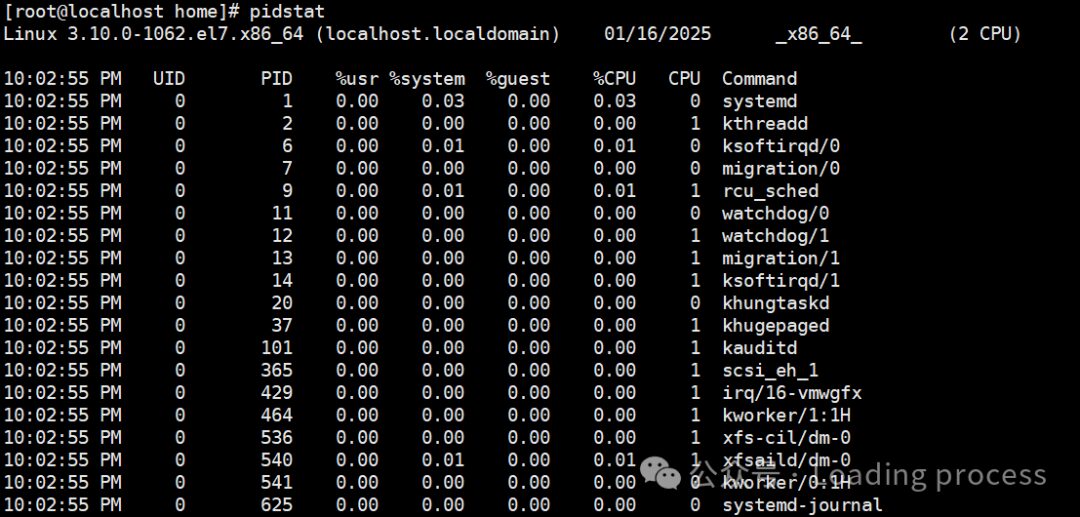This screenshot has width=1080, height=517.
Task: Select the ksoftirqd/1 command name
Action: (781, 280)
